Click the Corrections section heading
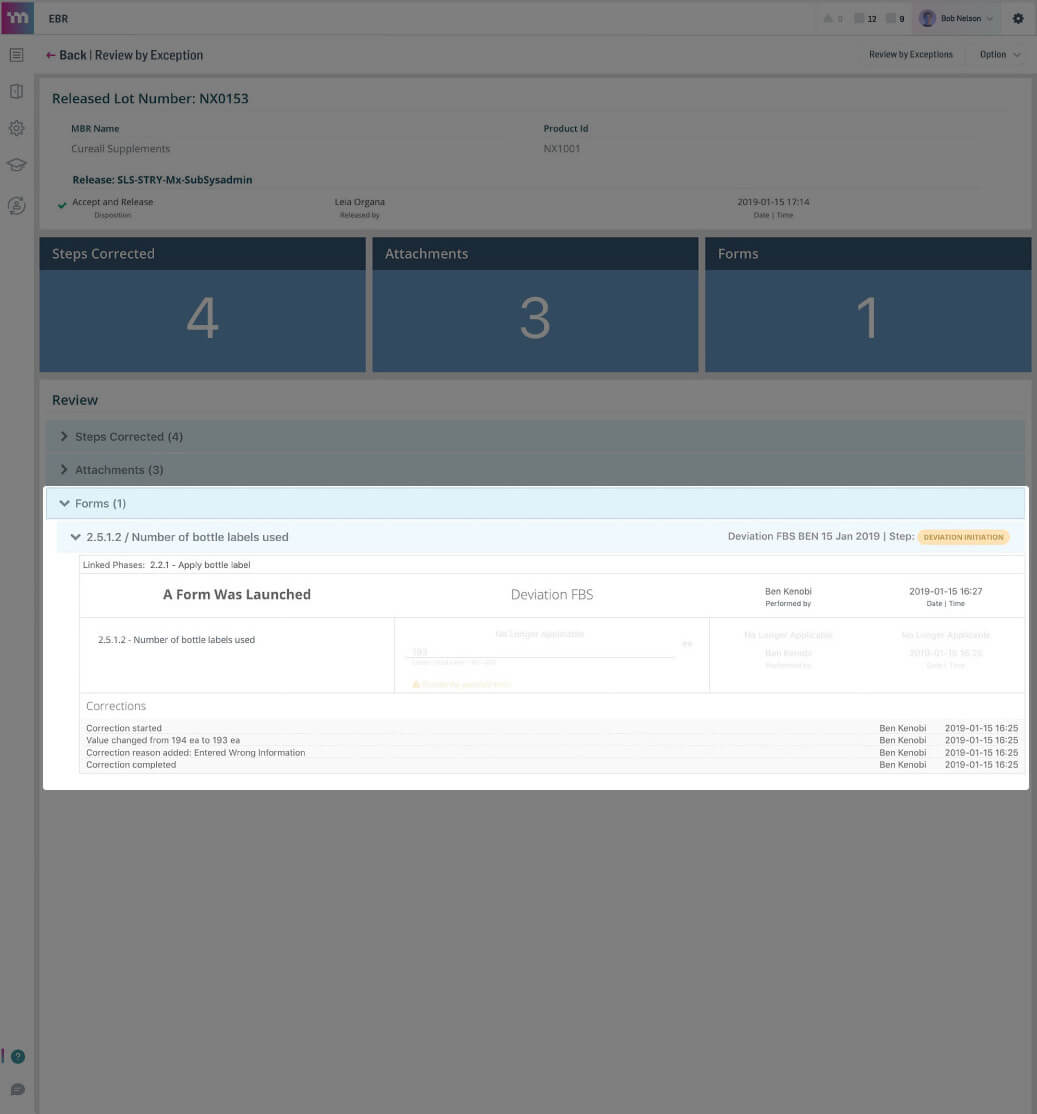Screen dimensions: 1037x1114 click(116, 705)
